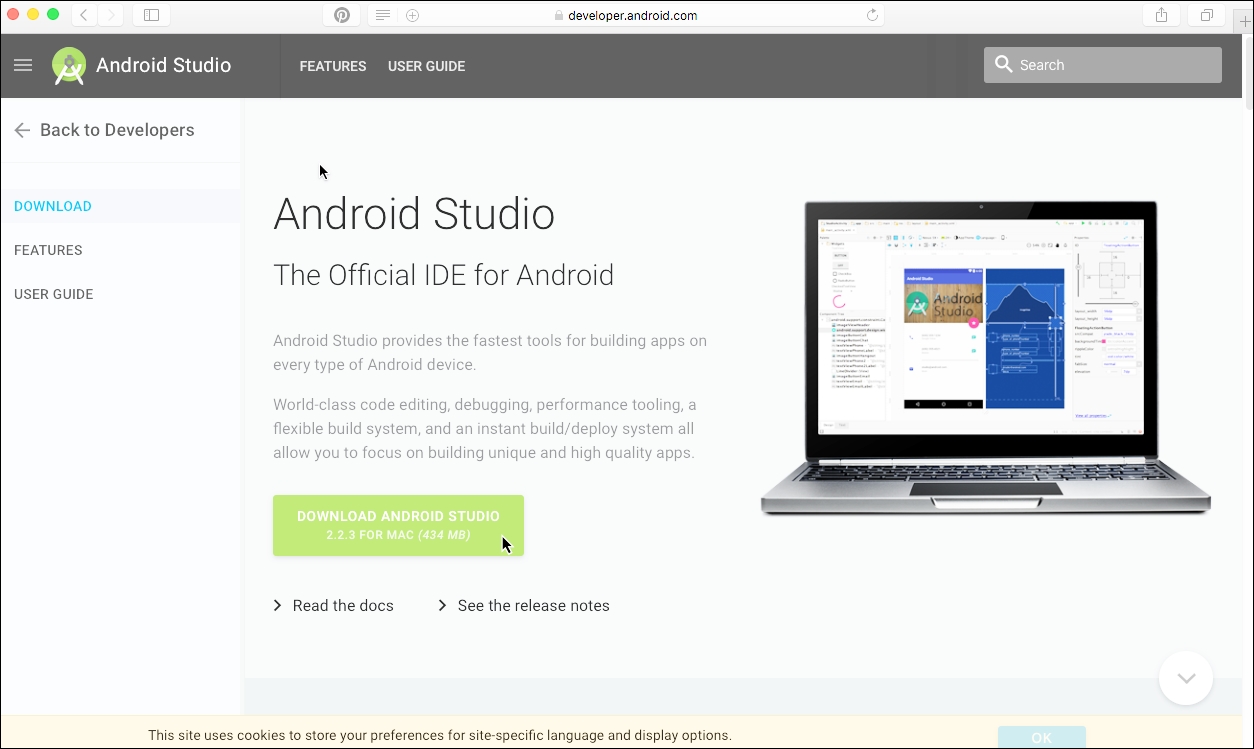Reload the page with the refresh icon
This screenshot has width=1254, height=749.
872,15
